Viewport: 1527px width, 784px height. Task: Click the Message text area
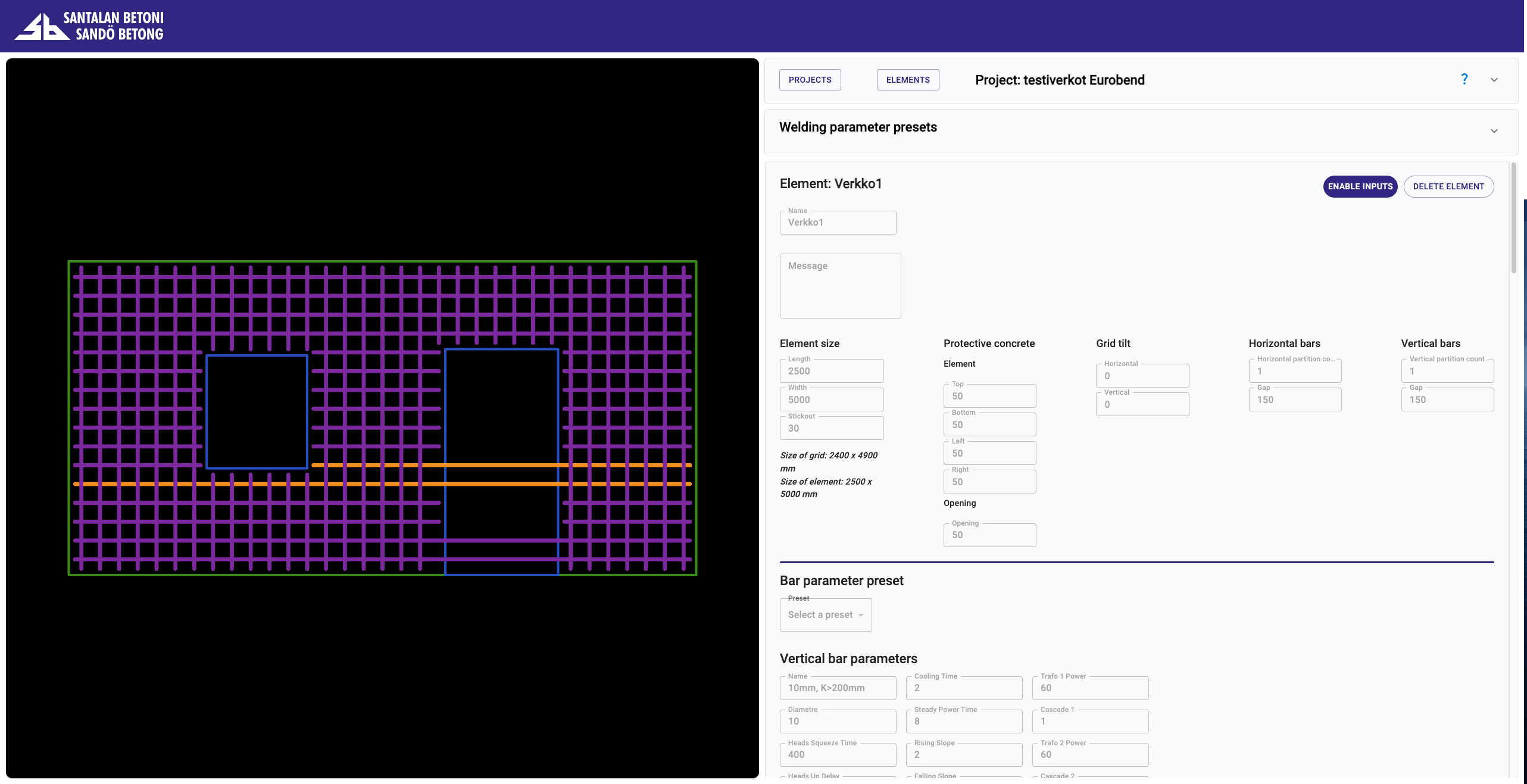click(x=840, y=286)
